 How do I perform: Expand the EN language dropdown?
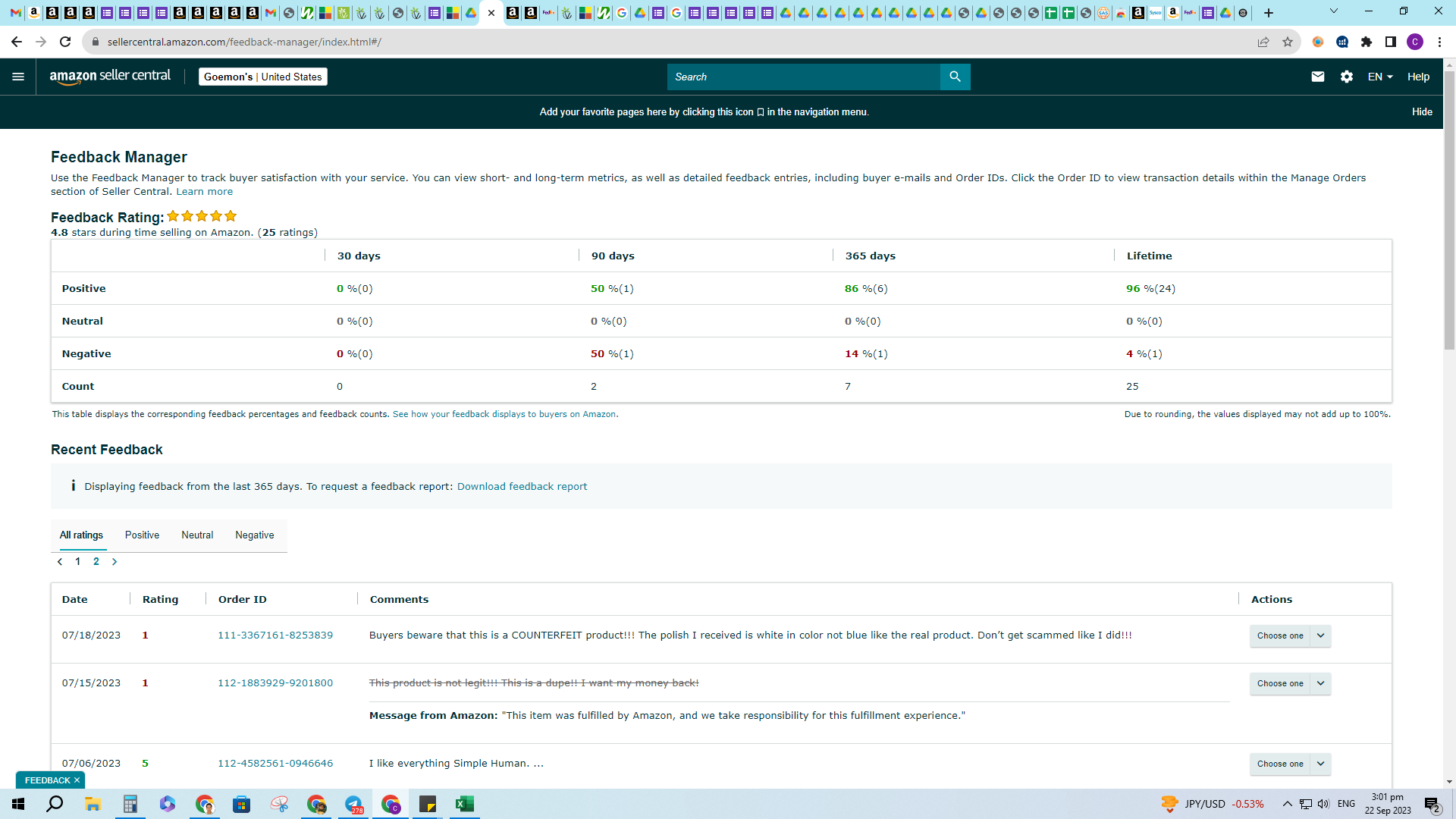[1380, 77]
